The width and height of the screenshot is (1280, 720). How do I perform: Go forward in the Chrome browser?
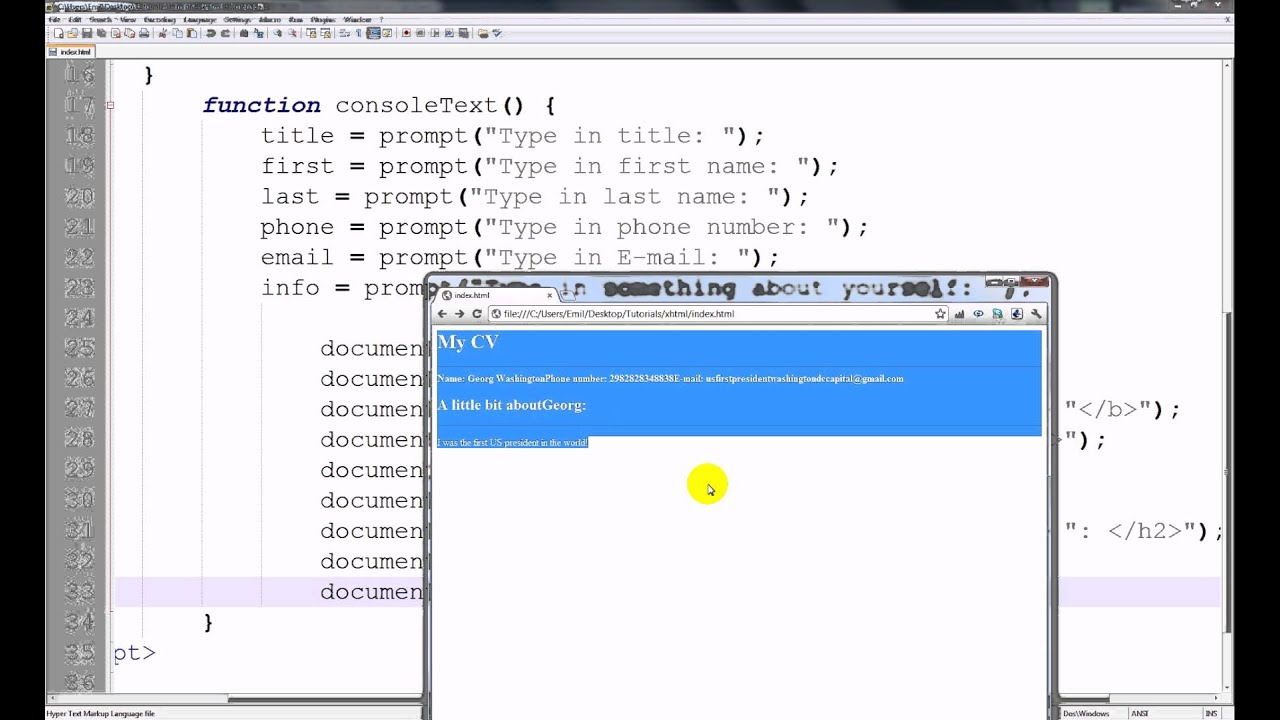click(459, 314)
